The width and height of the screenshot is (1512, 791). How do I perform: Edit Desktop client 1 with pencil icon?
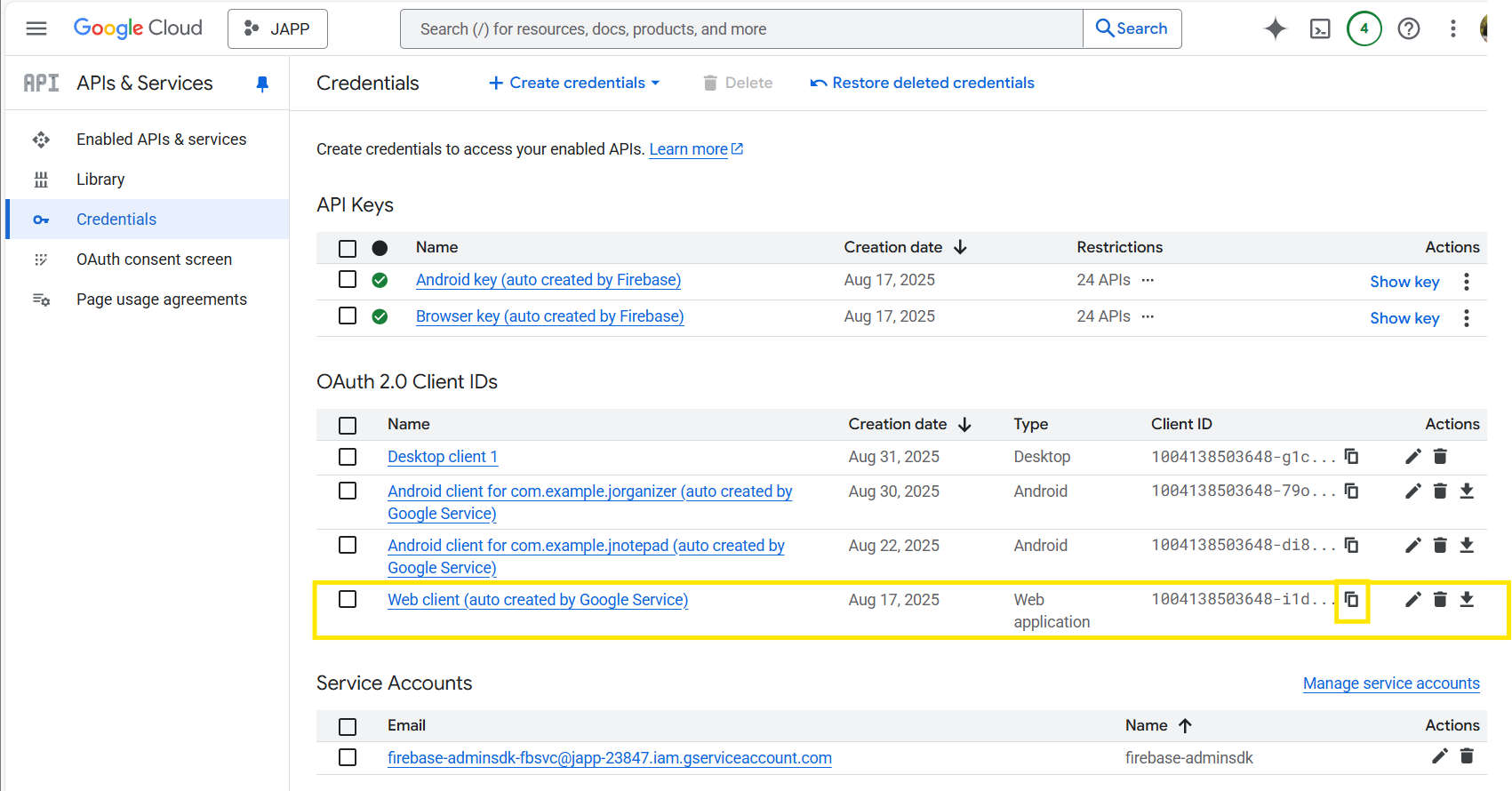[1413, 457]
